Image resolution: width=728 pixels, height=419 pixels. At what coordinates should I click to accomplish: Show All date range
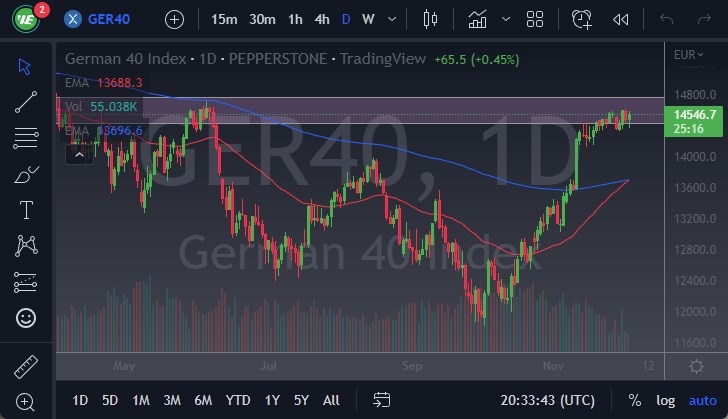pos(331,400)
